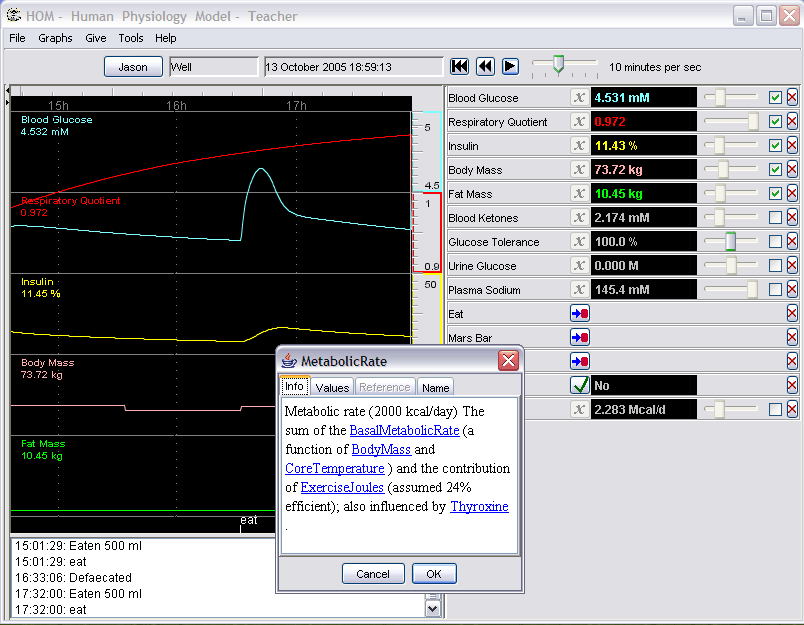Click the variable icon beside Blood Glucose
The width and height of the screenshot is (804, 625).
[x=579, y=98]
